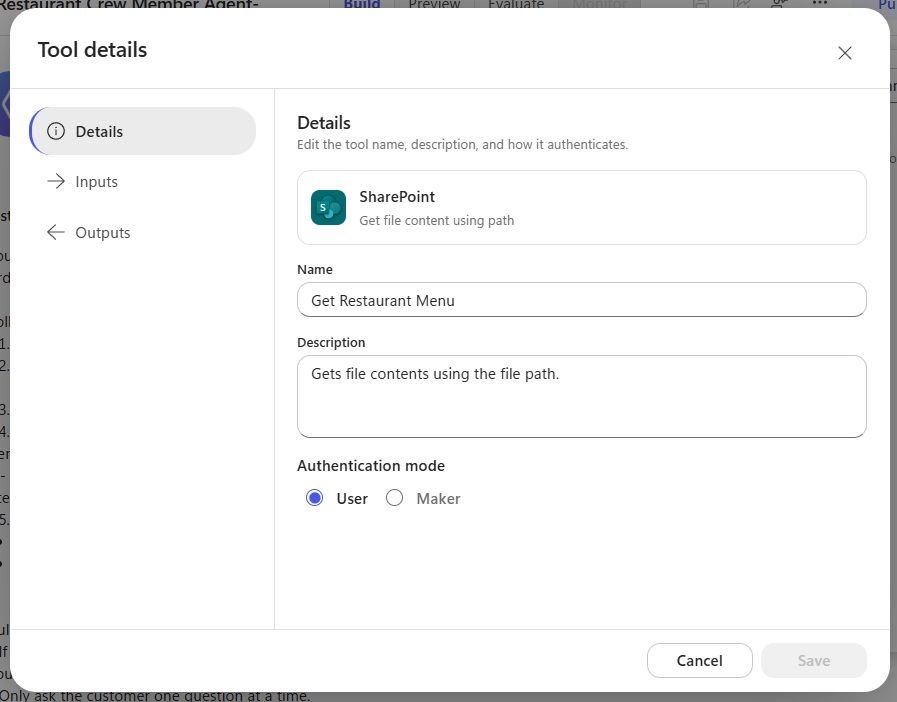Select User authentication mode
Screen dimensions: 897x702
click(x=315, y=498)
